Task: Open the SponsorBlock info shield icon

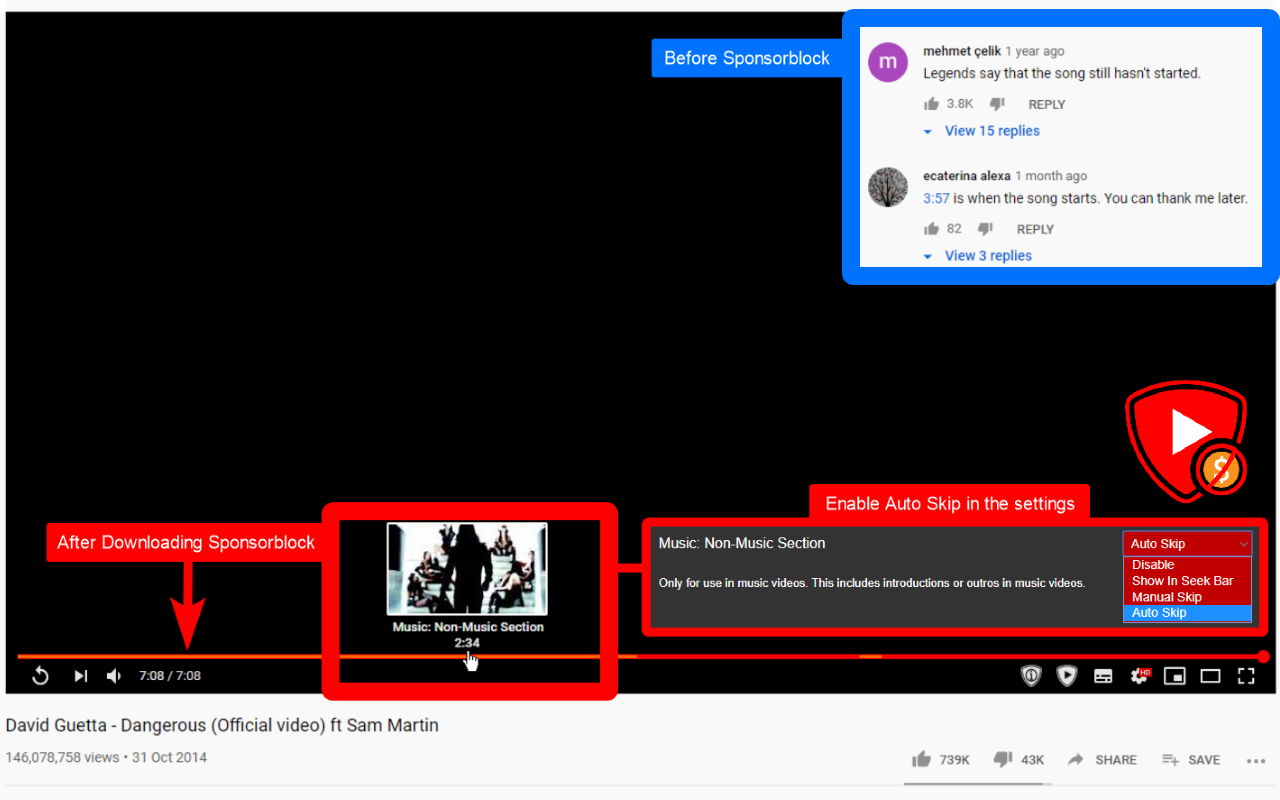Action: tap(1031, 675)
